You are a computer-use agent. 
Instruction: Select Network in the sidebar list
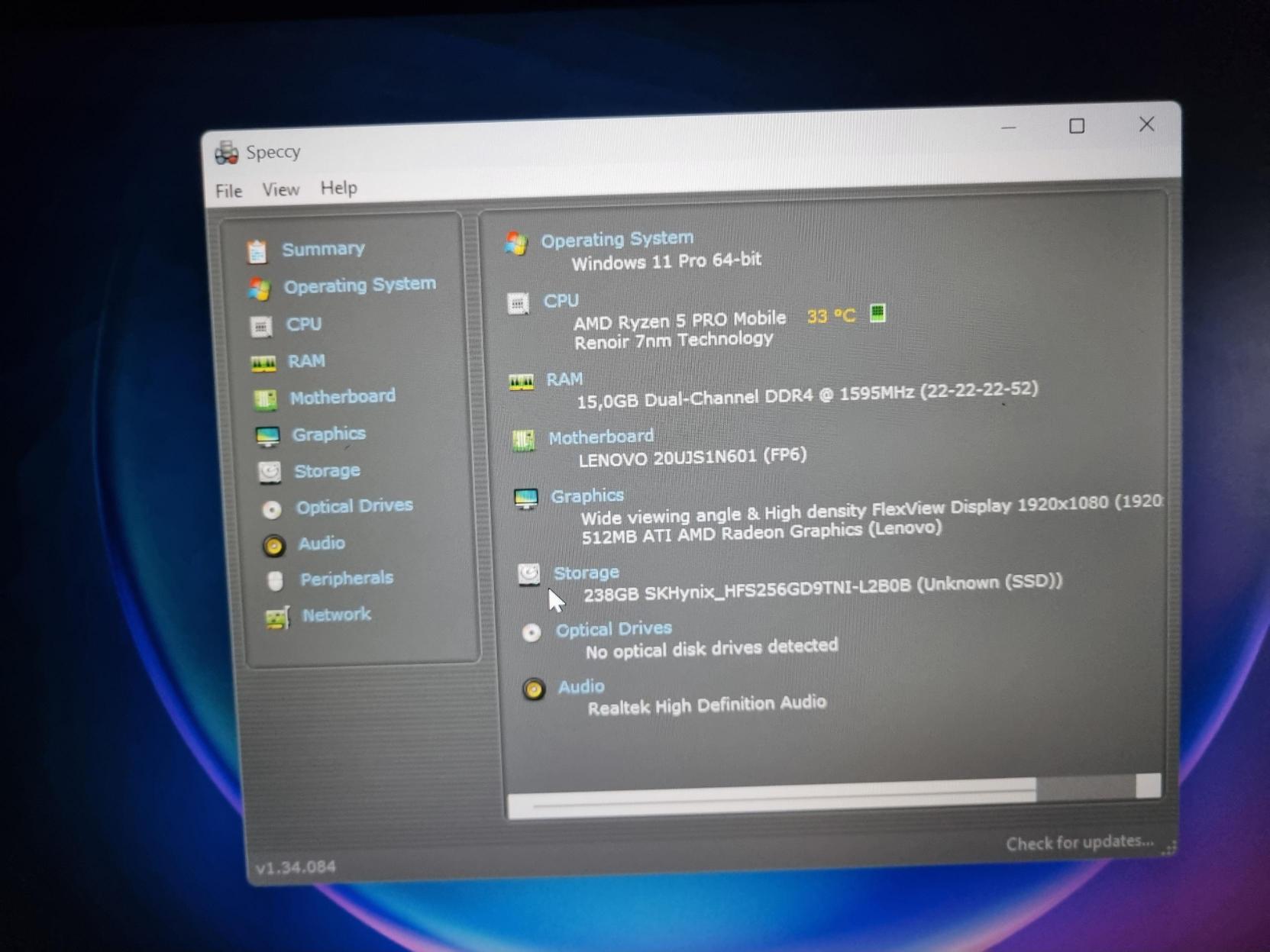tap(337, 615)
